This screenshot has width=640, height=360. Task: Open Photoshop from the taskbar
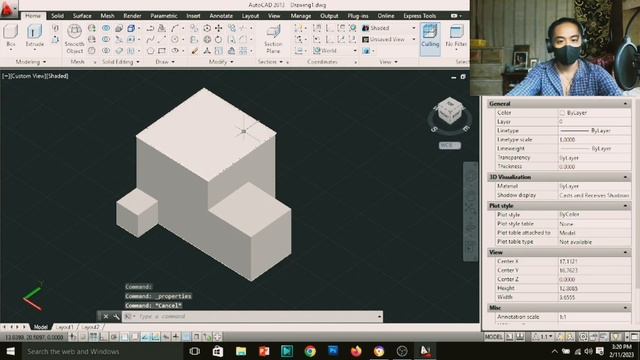[x=333, y=351]
